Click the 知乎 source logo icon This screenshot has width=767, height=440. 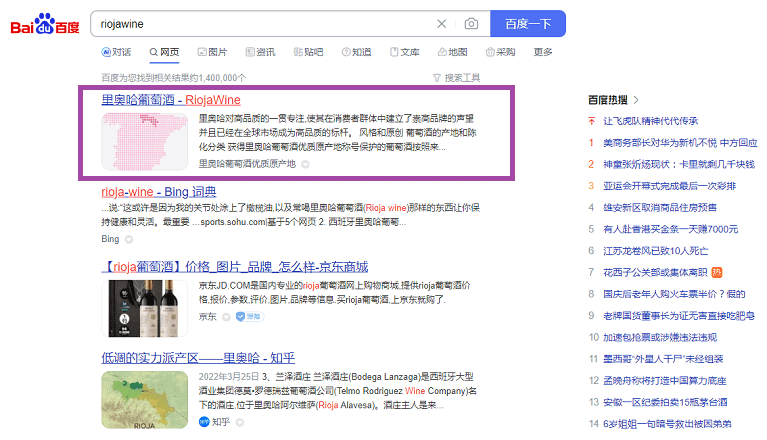point(204,422)
